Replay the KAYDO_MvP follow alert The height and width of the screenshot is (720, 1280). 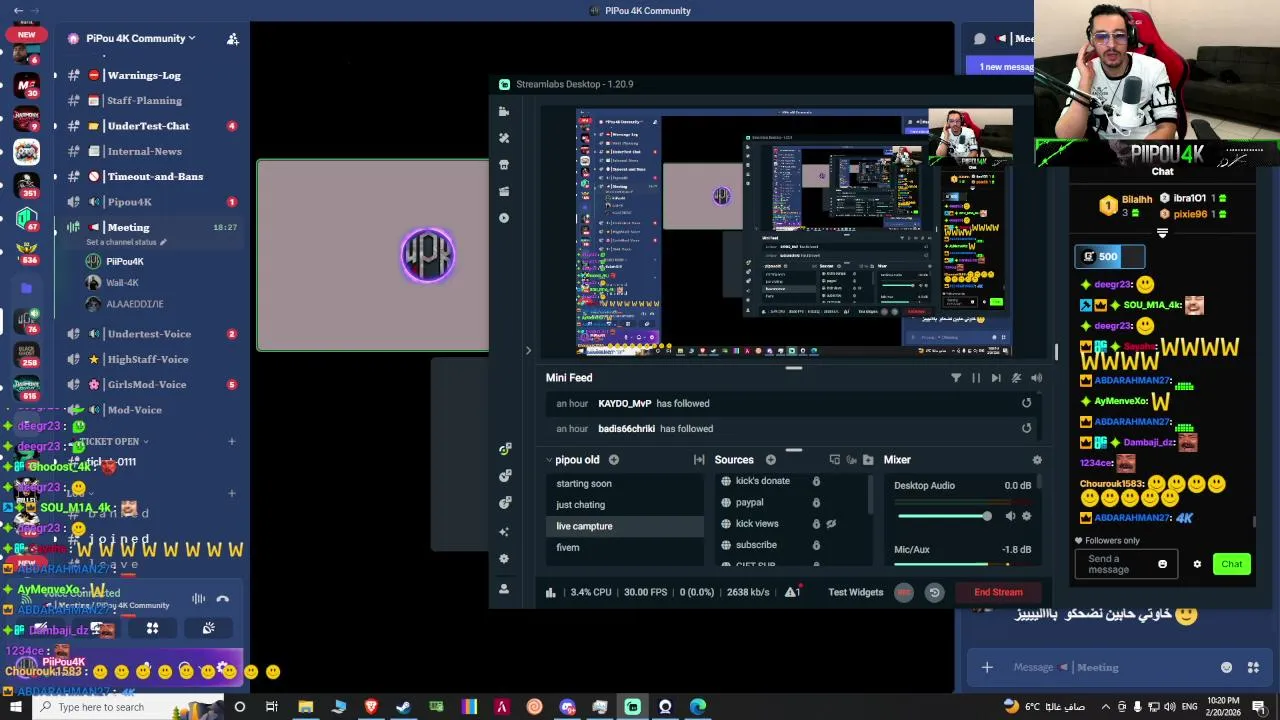pyautogui.click(x=1026, y=403)
